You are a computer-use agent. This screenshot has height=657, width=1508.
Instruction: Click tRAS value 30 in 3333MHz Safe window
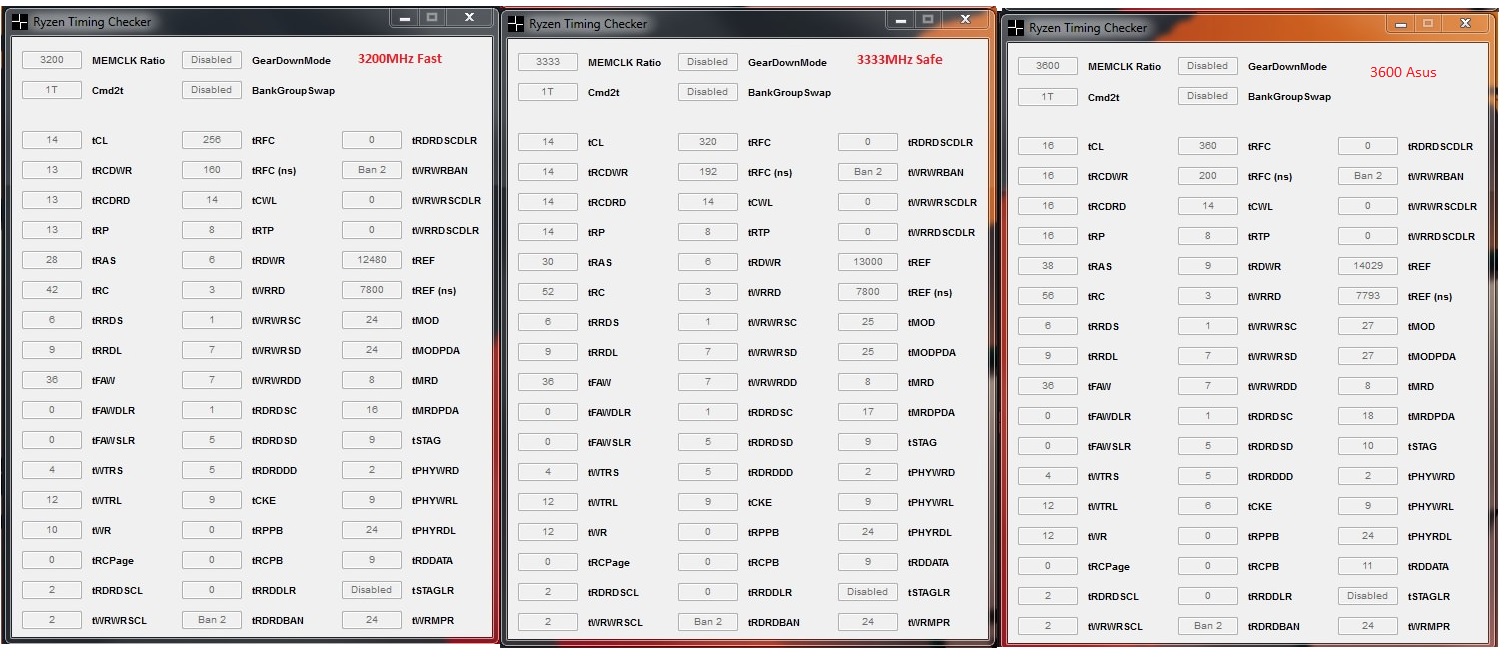pyautogui.click(x=548, y=262)
